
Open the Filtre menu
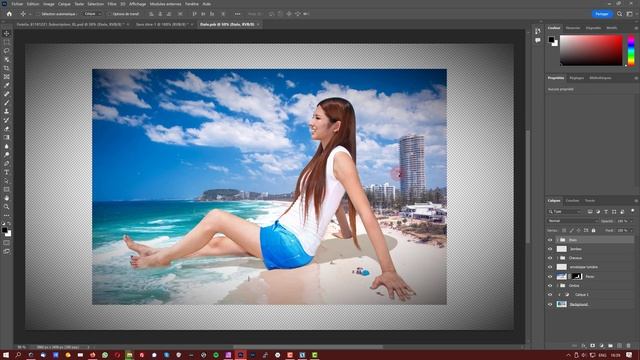112,4
